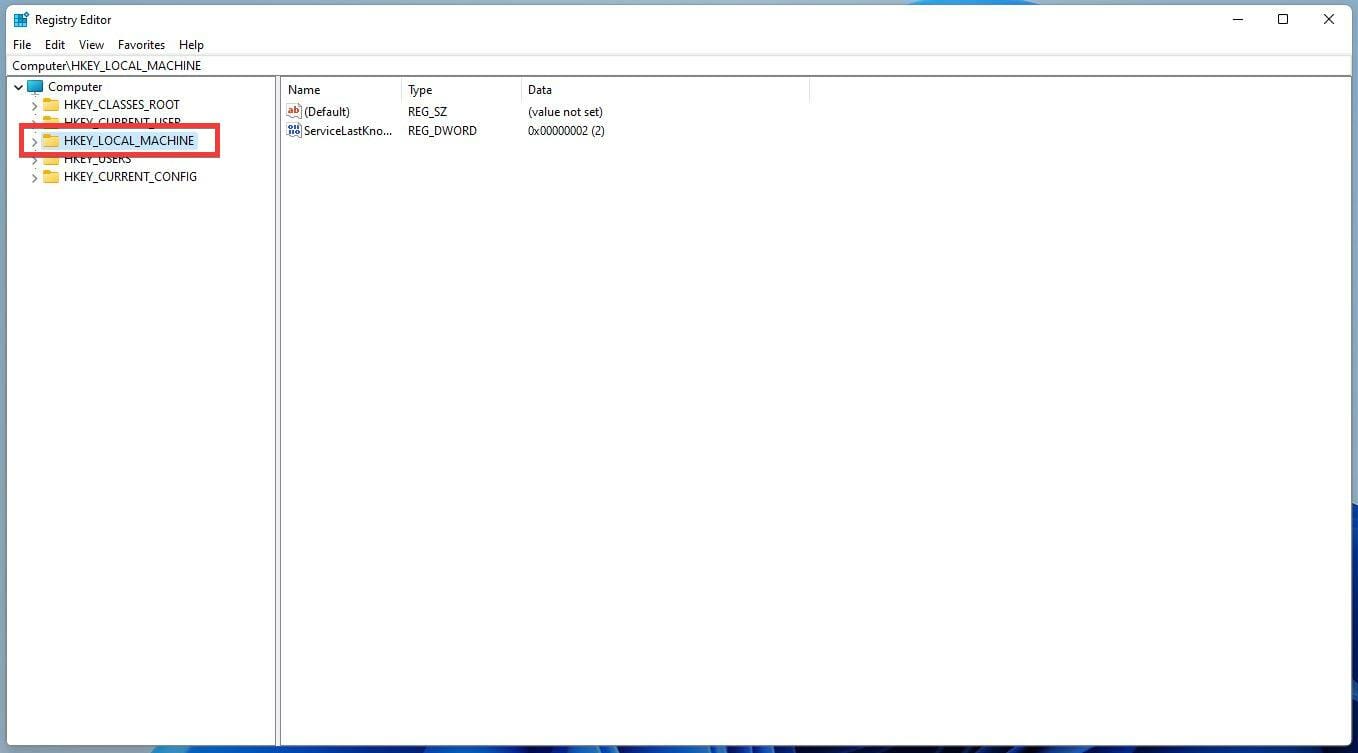1358x753 pixels.
Task: Select the HKEY_USERS tree label
Action: tap(97, 159)
